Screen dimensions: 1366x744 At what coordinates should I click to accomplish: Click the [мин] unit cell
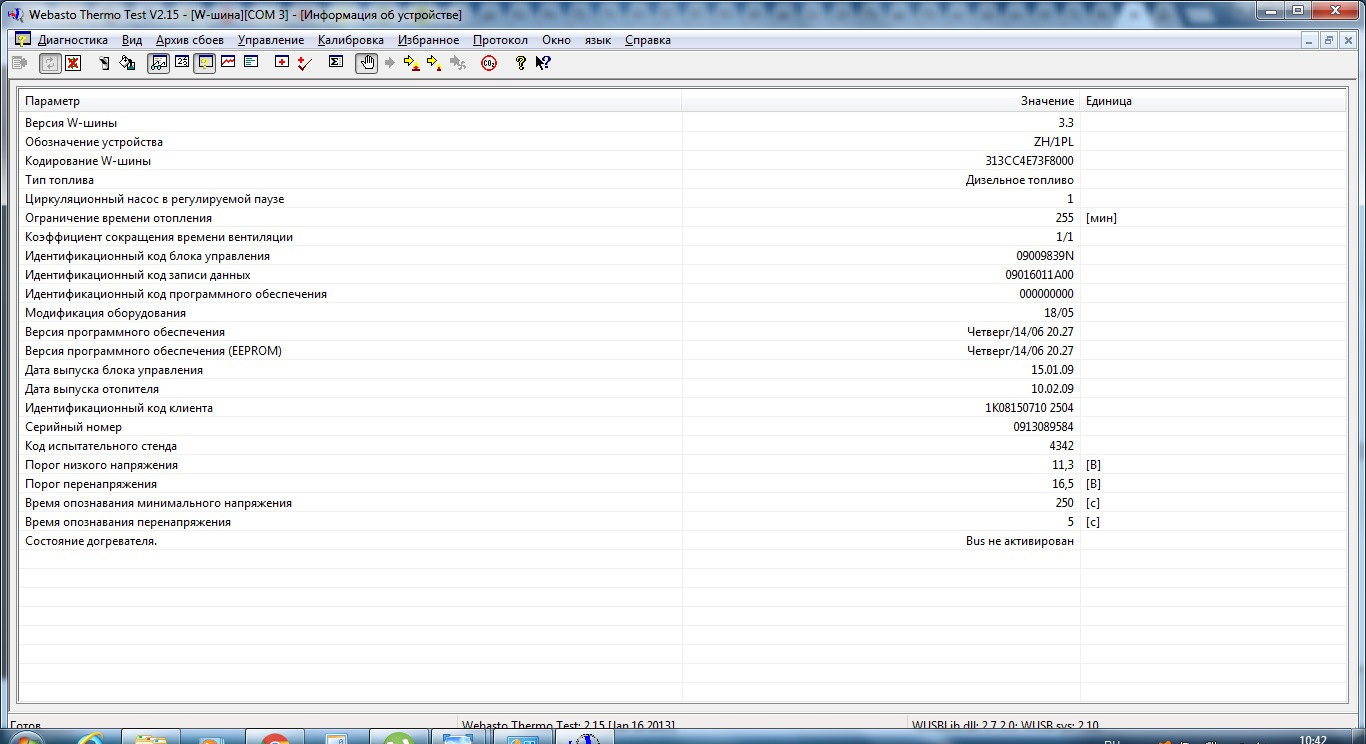1101,218
